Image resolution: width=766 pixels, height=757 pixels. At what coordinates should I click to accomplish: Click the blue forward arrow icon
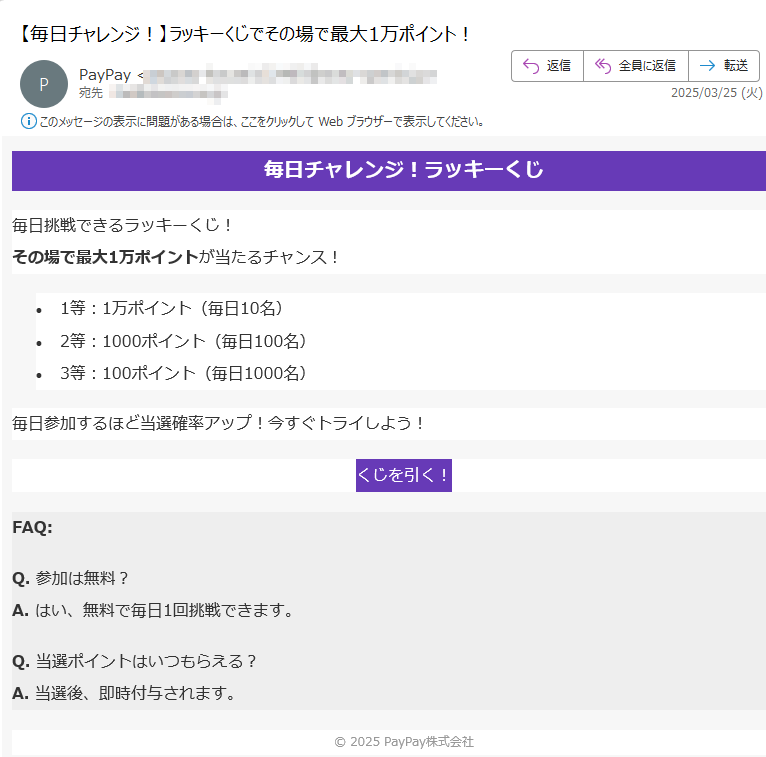707,65
